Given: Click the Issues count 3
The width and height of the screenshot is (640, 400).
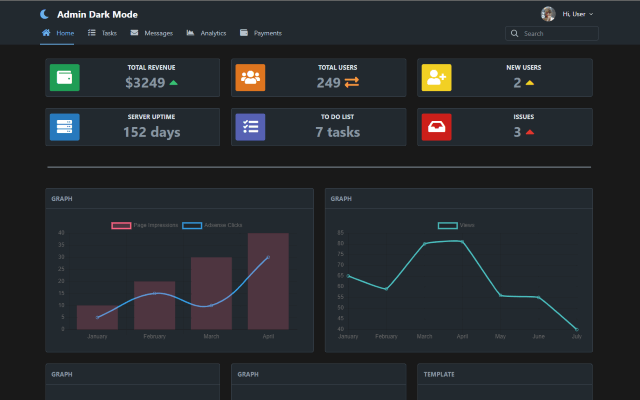Looking at the screenshot, I should click(517, 132).
